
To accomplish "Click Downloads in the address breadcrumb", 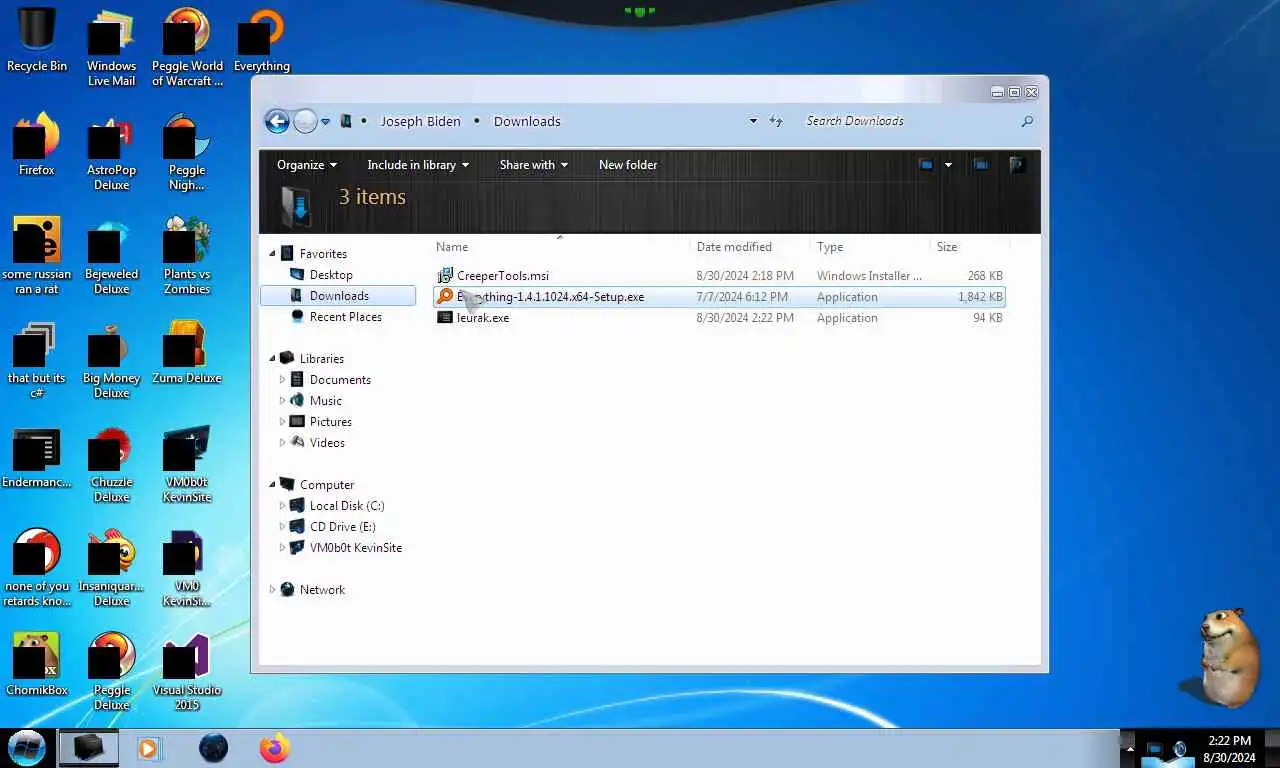I will [527, 121].
